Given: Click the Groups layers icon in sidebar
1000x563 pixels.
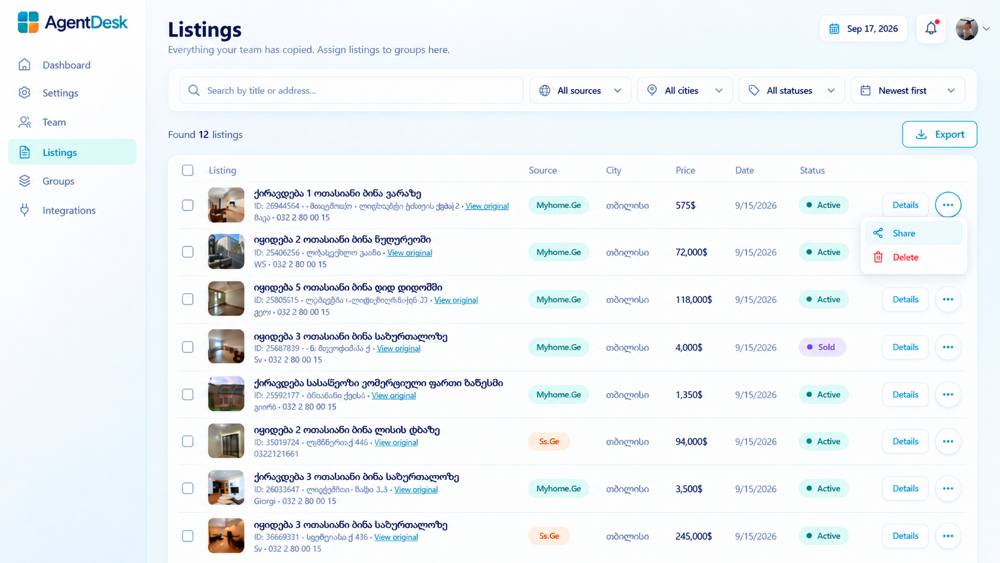Looking at the screenshot, I should [24, 181].
